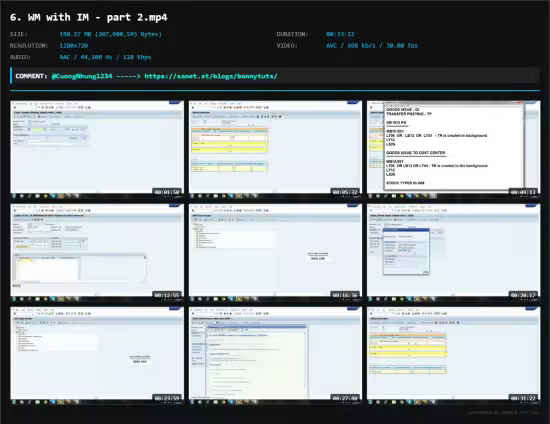Click the resolution value 1280x720
The height and width of the screenshot is (424, 550).
coord(74,46)
